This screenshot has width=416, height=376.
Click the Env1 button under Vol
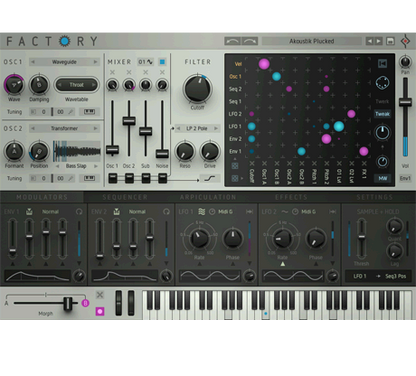(x=405, y=178)
